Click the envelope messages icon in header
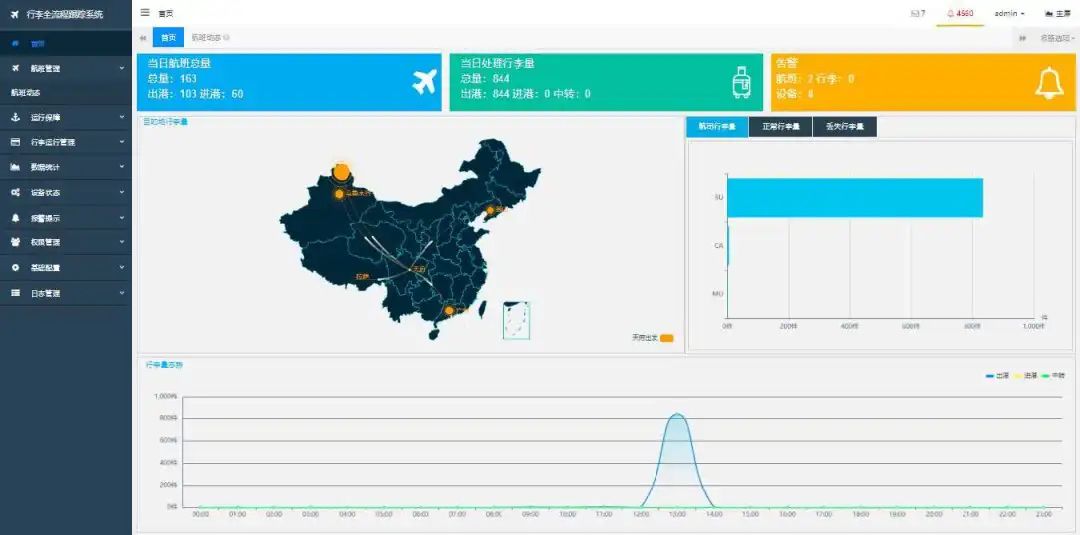The image size is (1080, 535). pyautogui.click(x=917, y=13)
